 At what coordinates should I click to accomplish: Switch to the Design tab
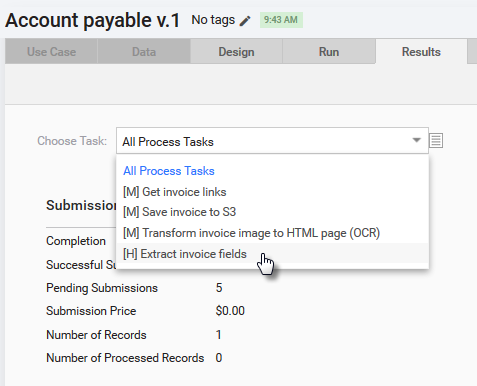pos(236,52)
